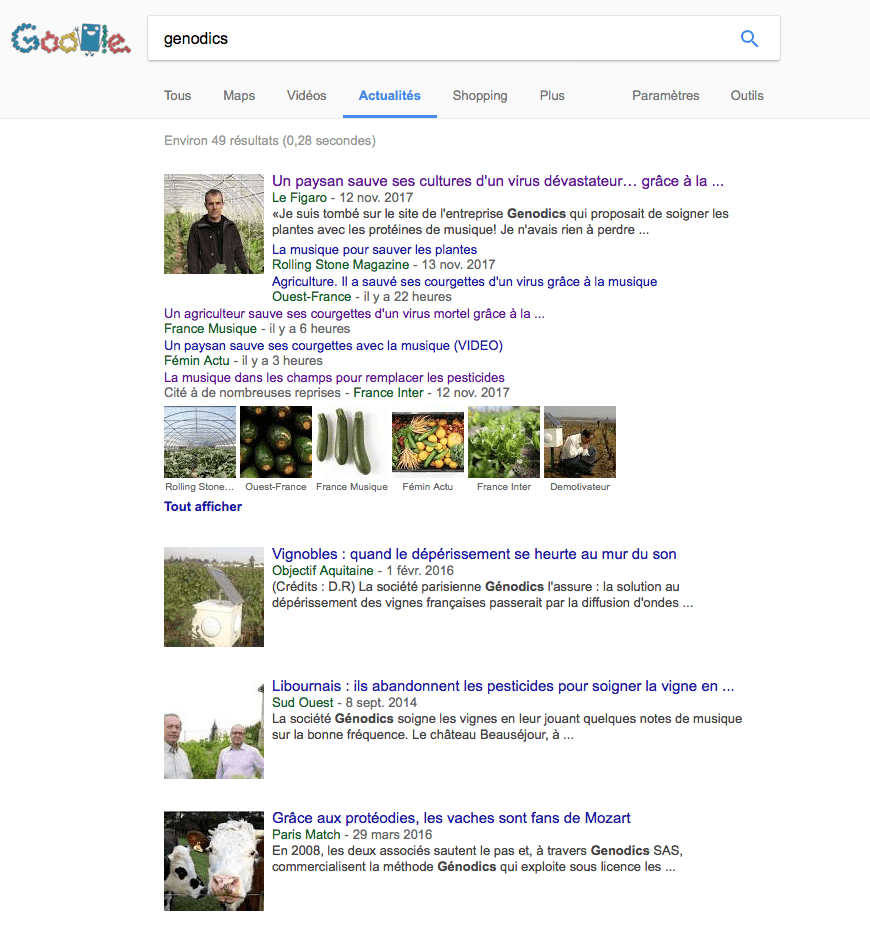Open the Vignobles dépérissement article

pyautogui.click(x=474, y=554)
